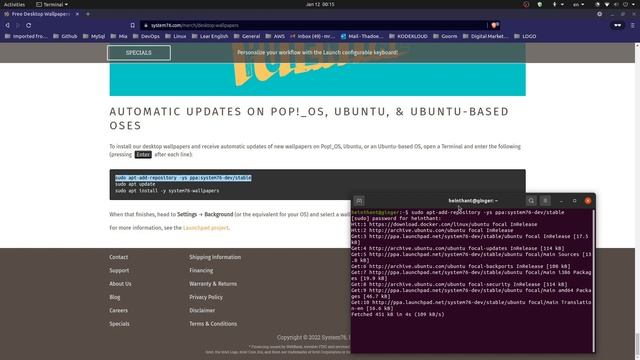This screenshot has height=360, width=640.
Task: Open the Gmail Inbox bookmark
Action: pos(313,36)
